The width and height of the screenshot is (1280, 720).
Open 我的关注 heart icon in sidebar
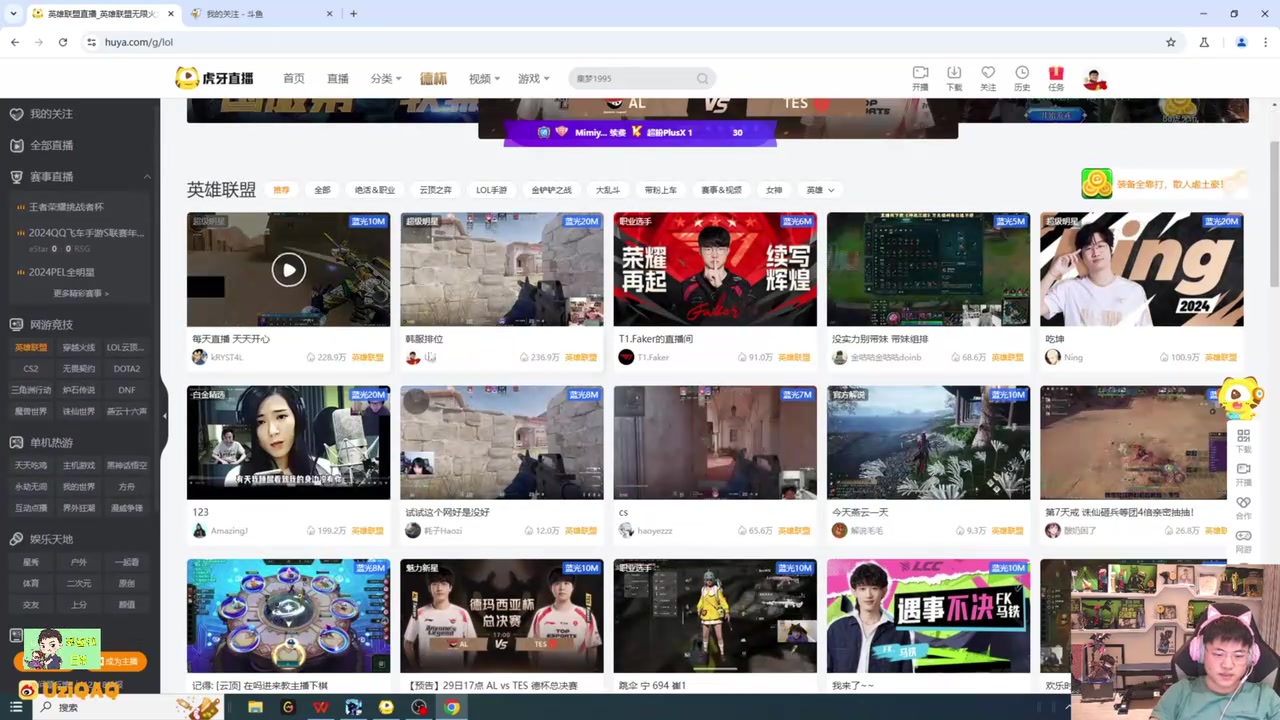16,114
